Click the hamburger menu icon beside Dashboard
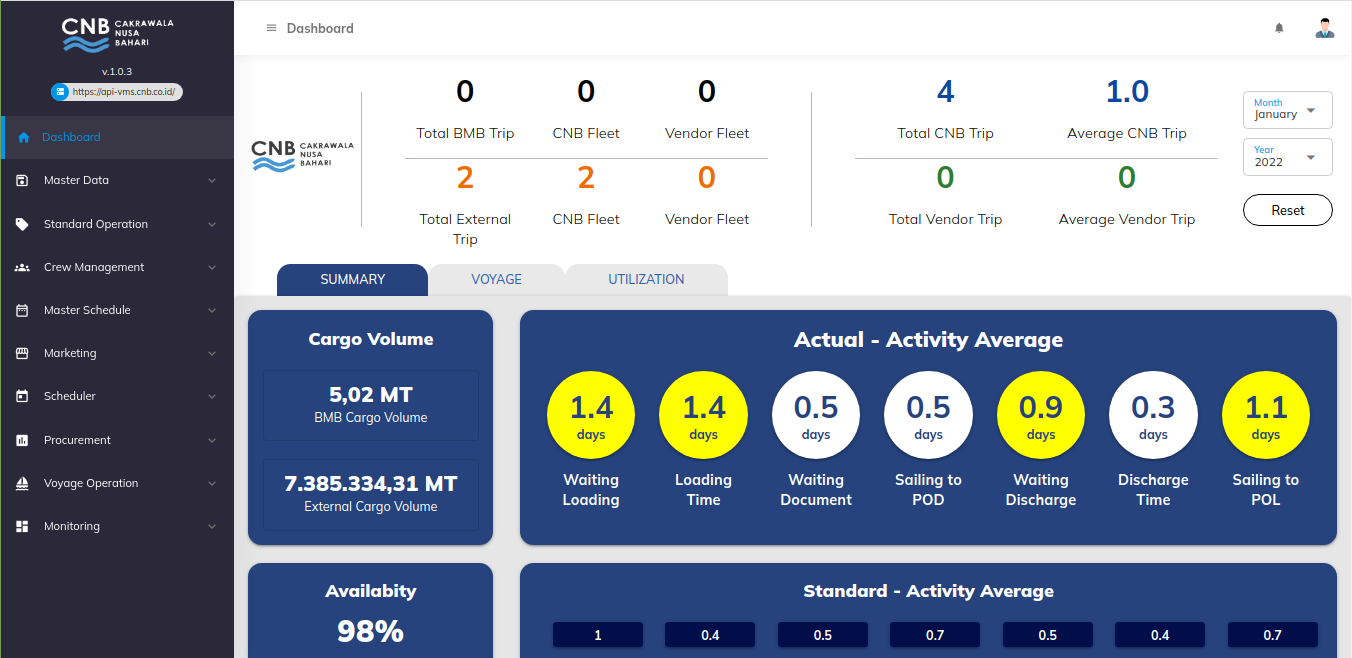 (x=271, y=28)
